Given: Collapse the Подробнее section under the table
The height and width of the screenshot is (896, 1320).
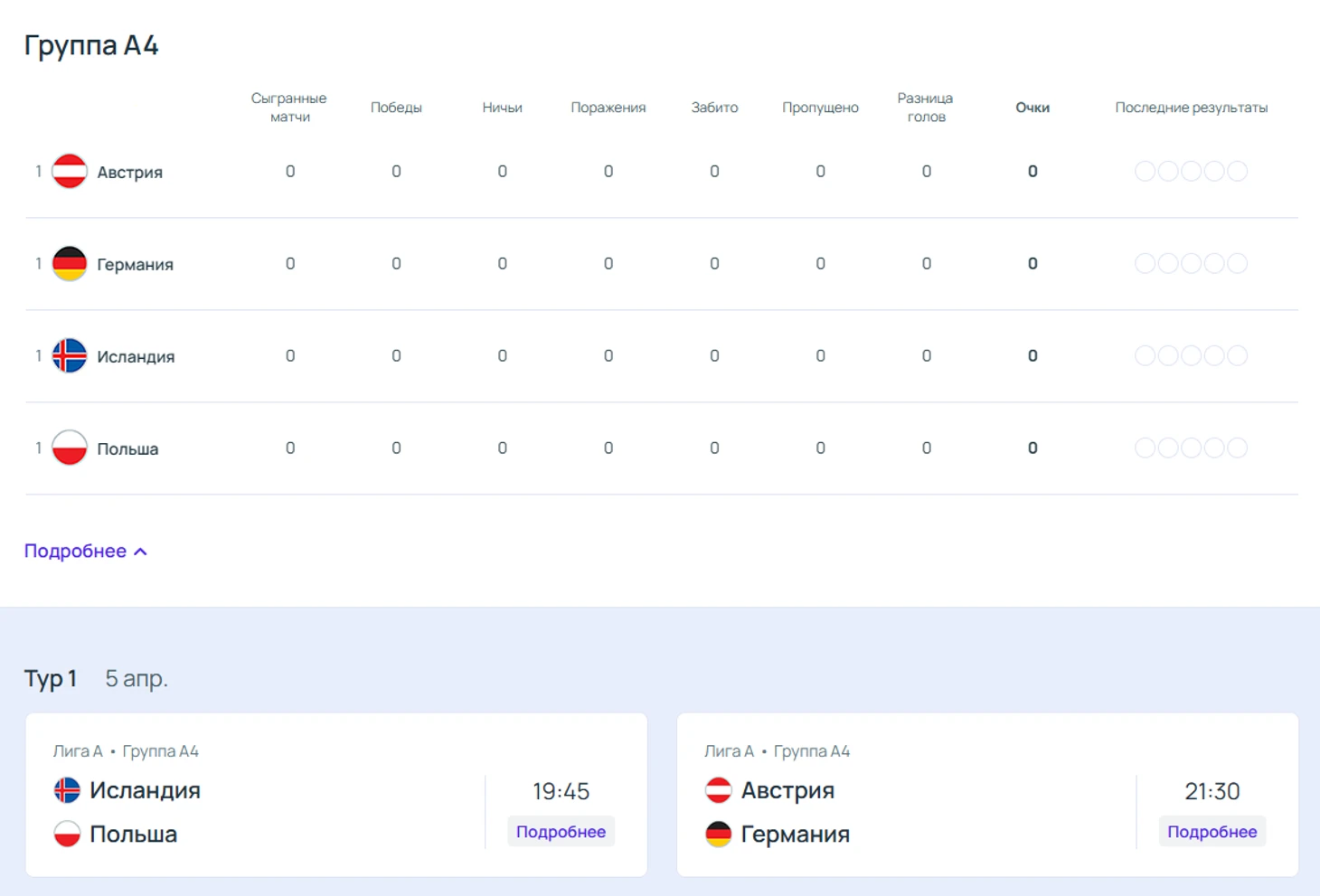Looking at the screenshot, I should tap(85, 552).
